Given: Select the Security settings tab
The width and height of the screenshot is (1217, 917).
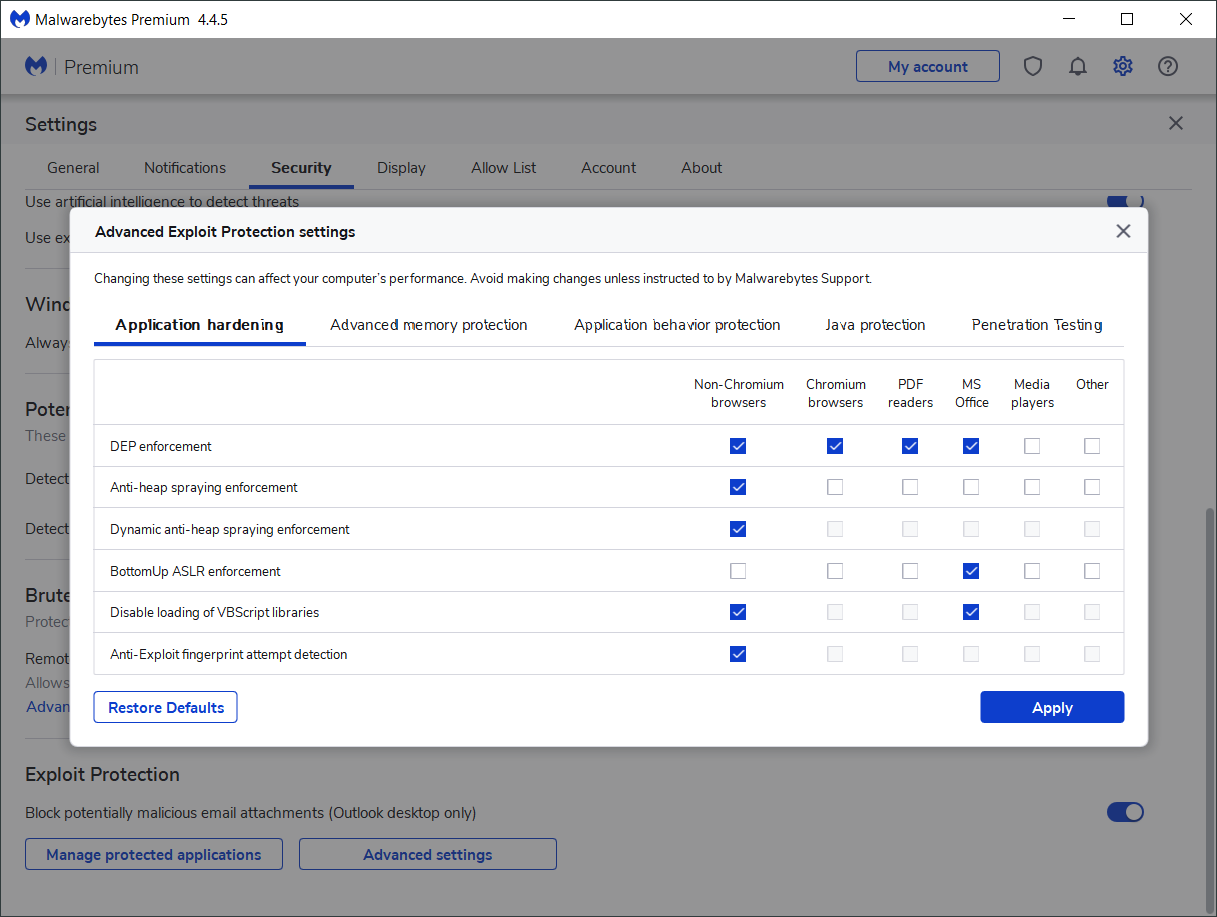Looking at the screenshot, I should pos(301,168).
